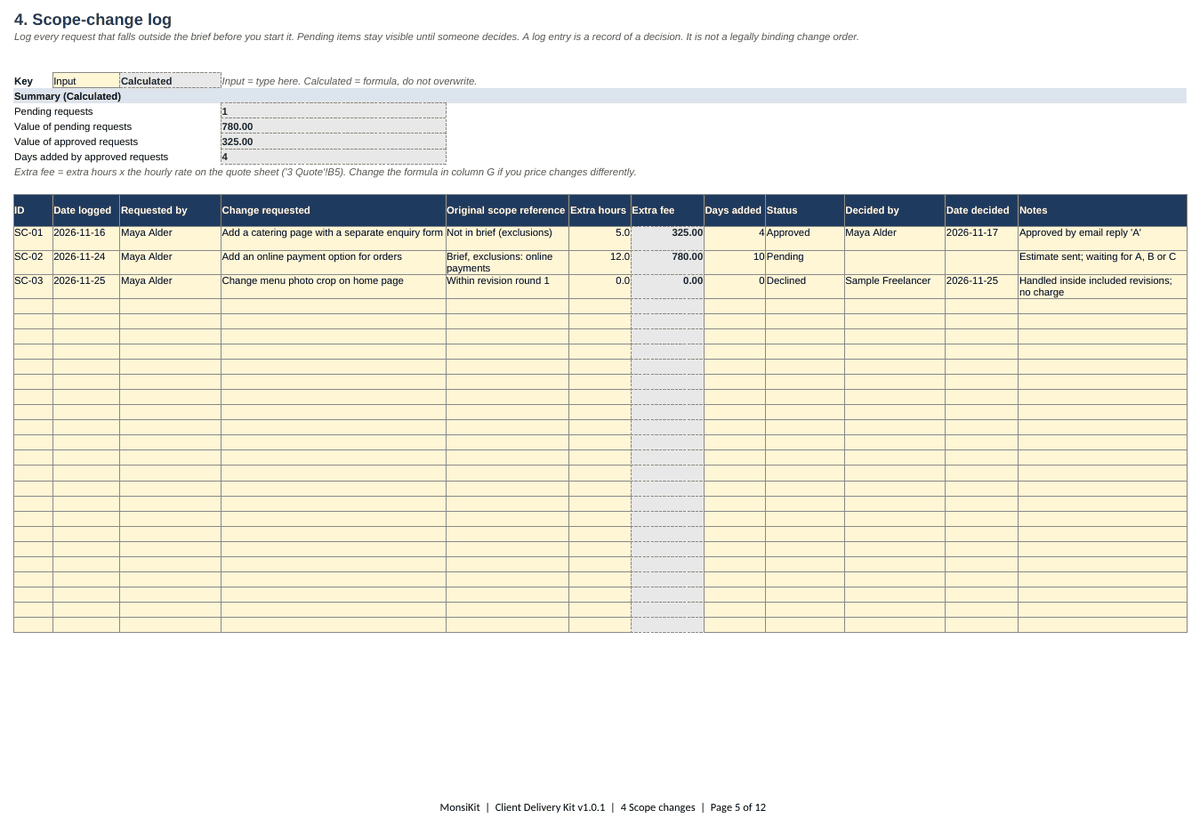Viewport: 1200px width, 826px height.
Task: Click 'Brief, exclusions: online payments' cell
Action: click(x=507, y=262)
